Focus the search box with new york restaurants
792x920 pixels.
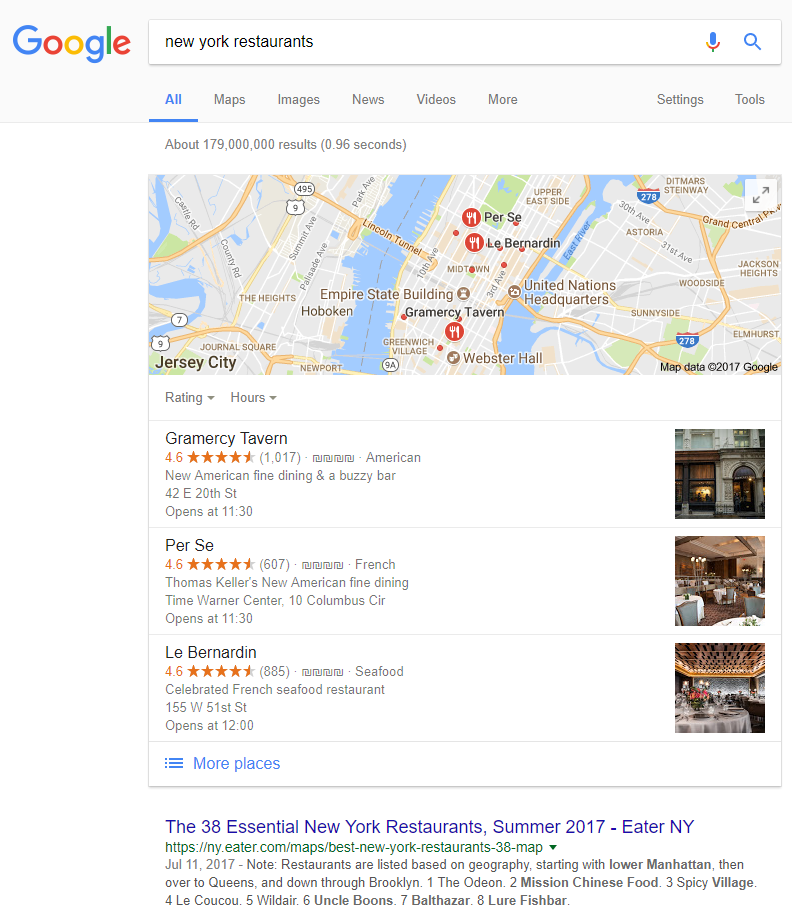(x=422, y=42)
